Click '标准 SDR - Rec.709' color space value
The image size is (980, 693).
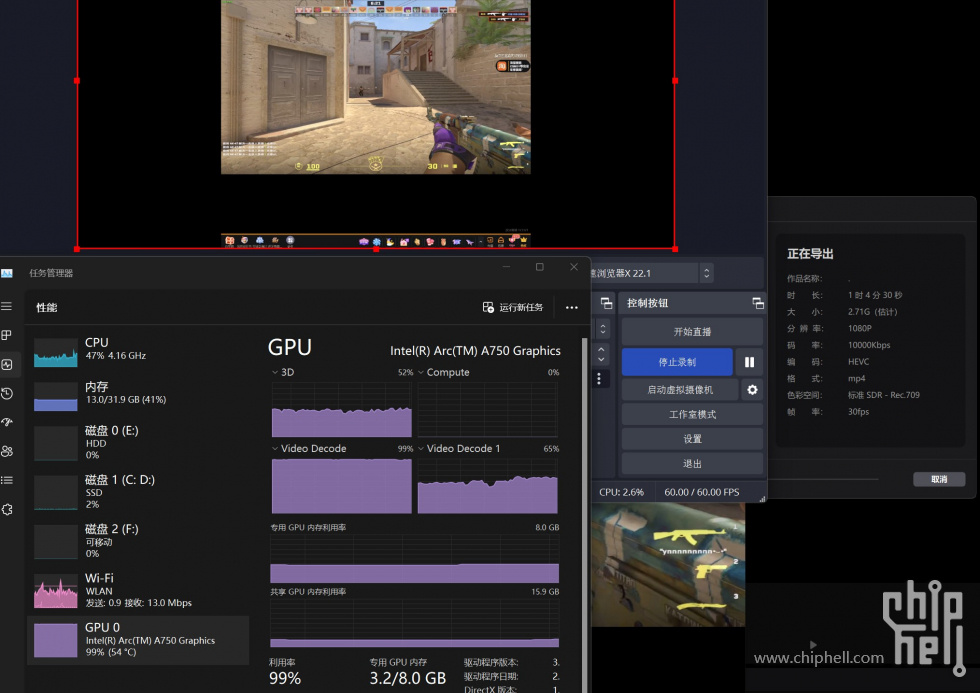[884, 395]
